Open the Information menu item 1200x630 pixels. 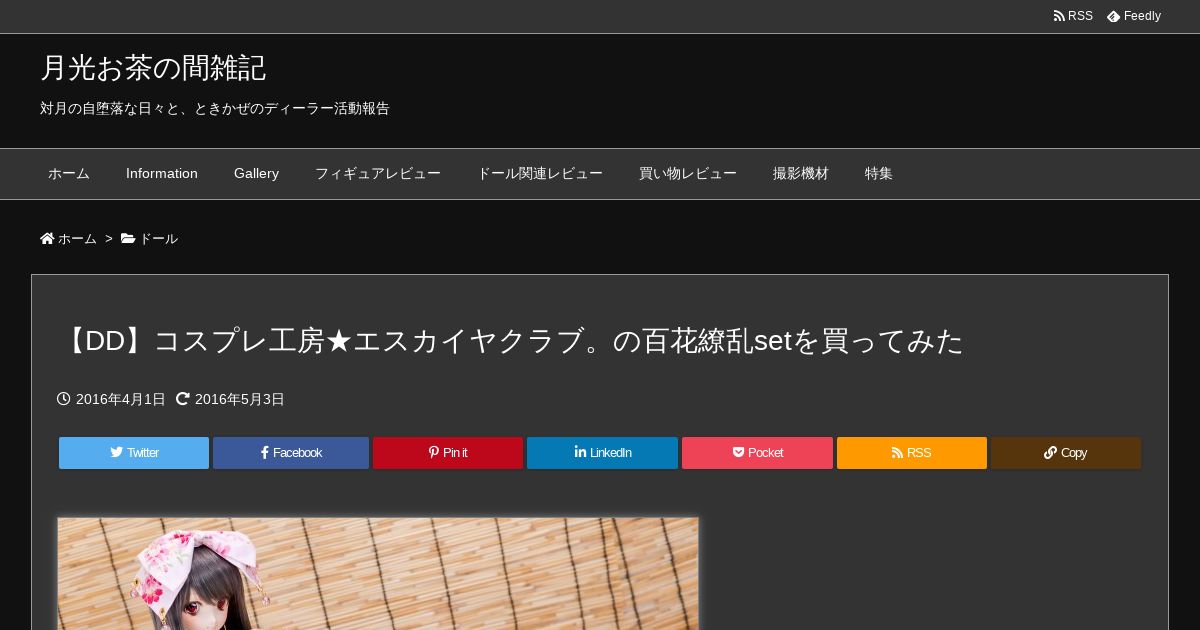tap(162, 174)
